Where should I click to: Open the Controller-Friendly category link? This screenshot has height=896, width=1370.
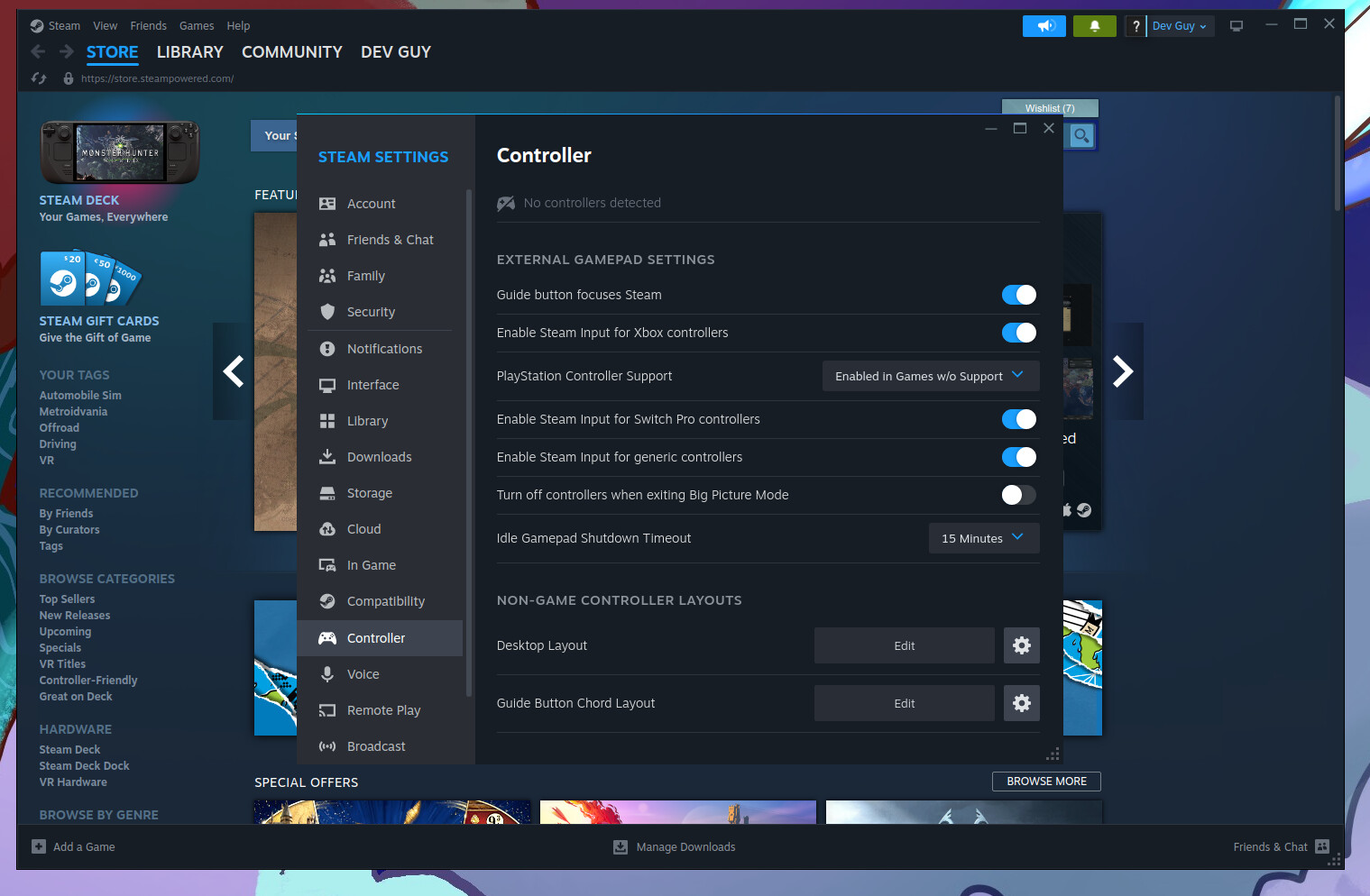88,681
